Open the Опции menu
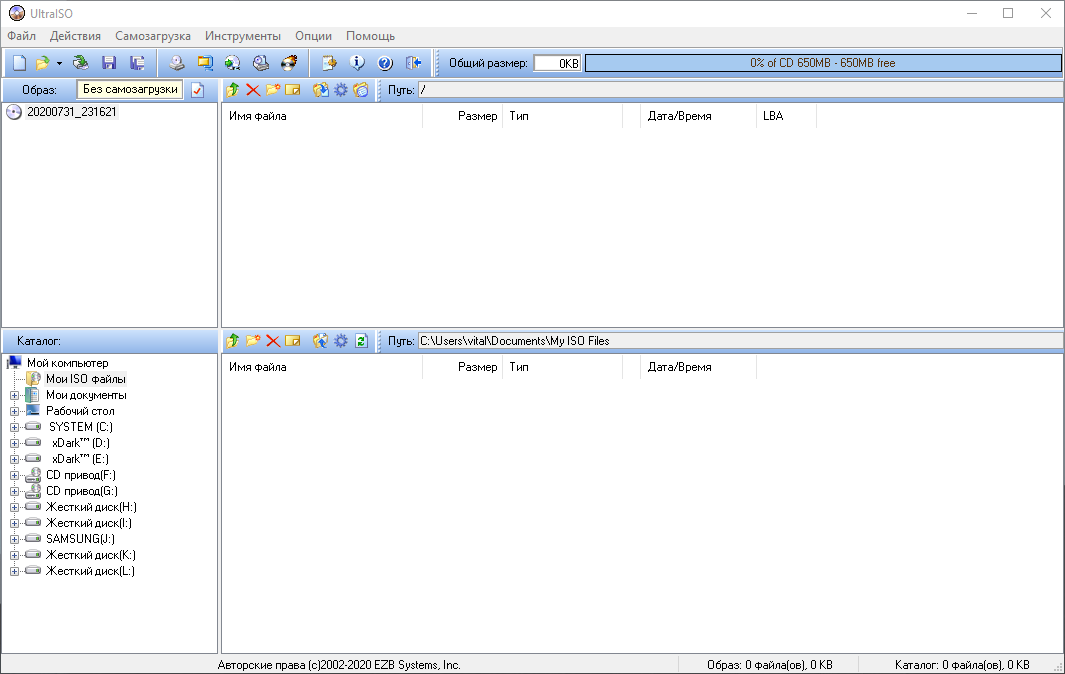1065x674 pixels. tap(313, 36)
